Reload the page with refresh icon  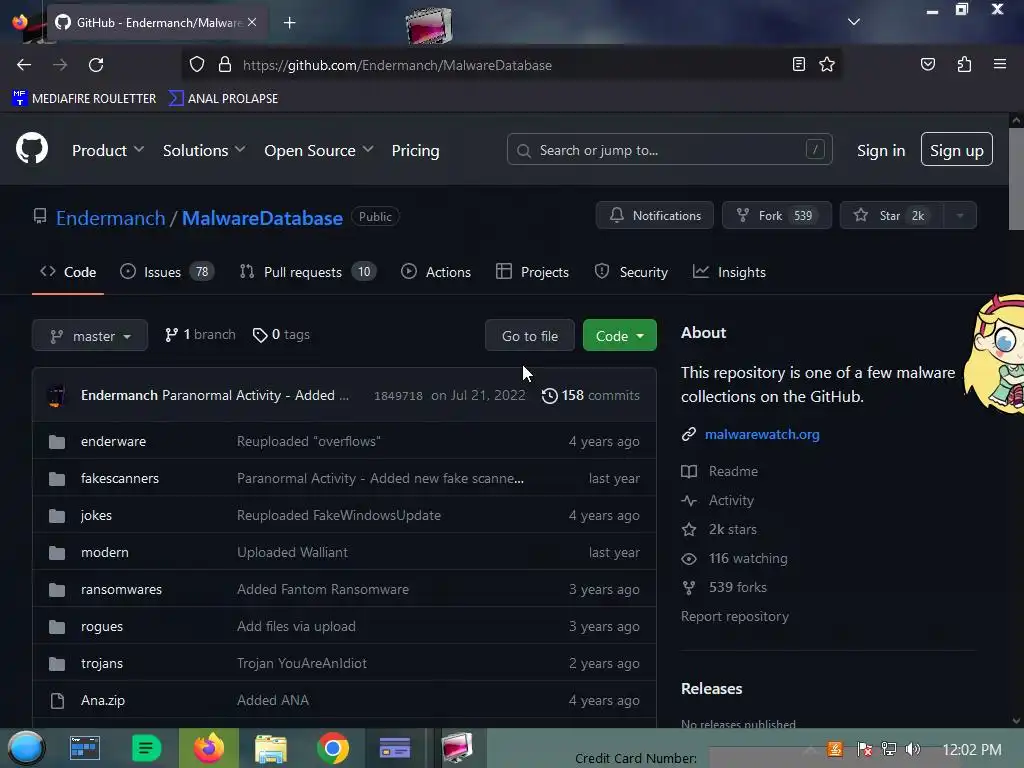(x=96, y=65)
